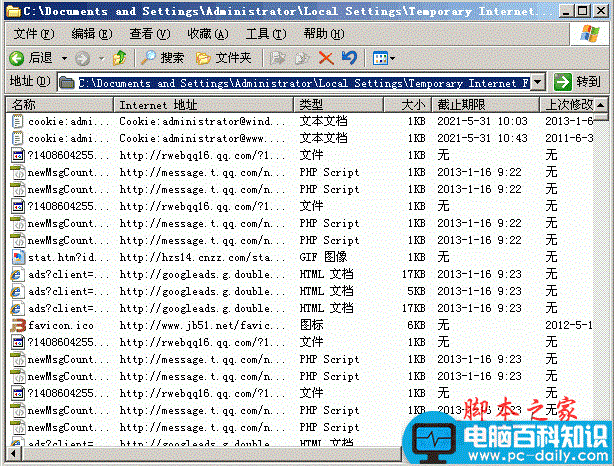Screen dimensions: 614x466
Task: Click the green 转到 Go arrow
Action: pyautogui.click(x=563, y=82)
